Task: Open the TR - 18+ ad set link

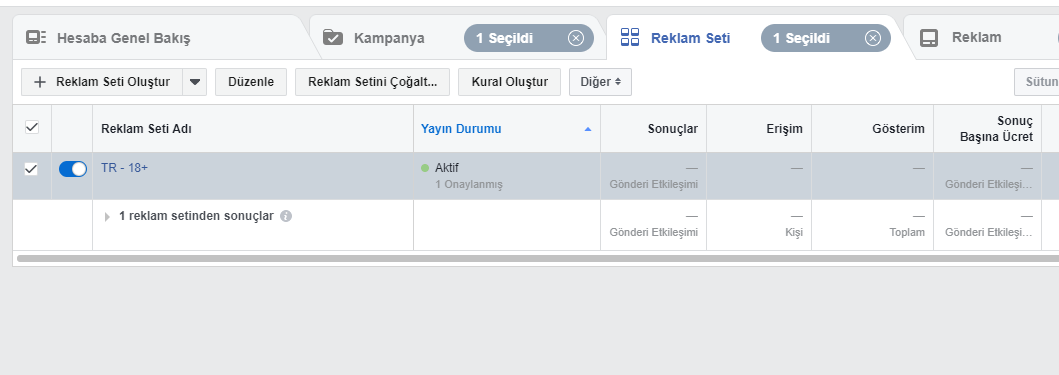Action: pos(124,168)
